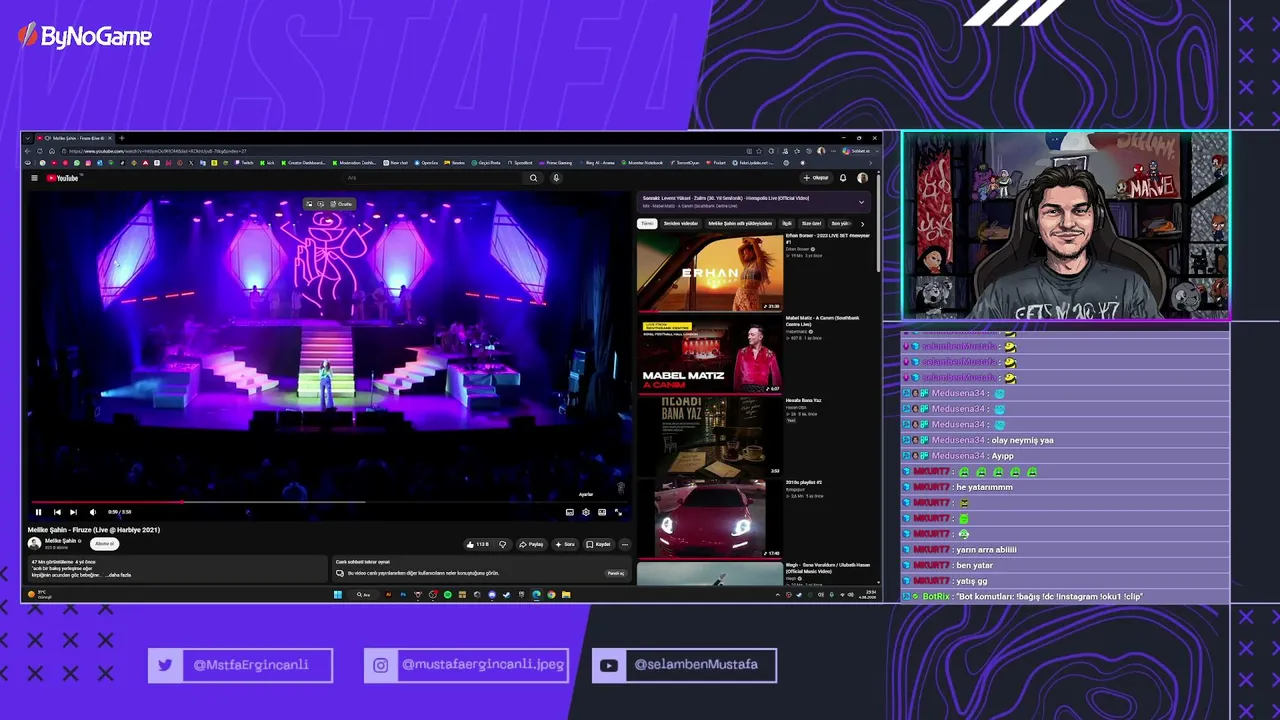Open live chat replay Paneli aç

click(616, 573)
